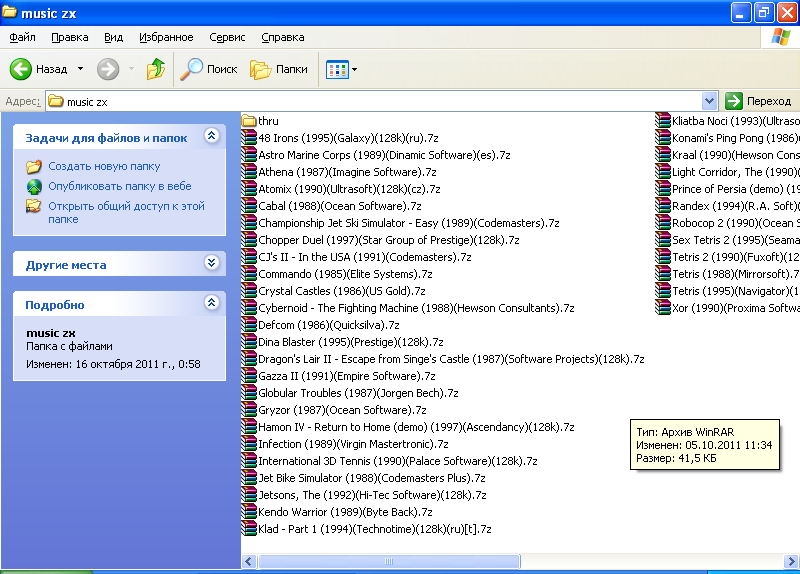Expand the 'Другие места' panel

(x=210, y=263)
